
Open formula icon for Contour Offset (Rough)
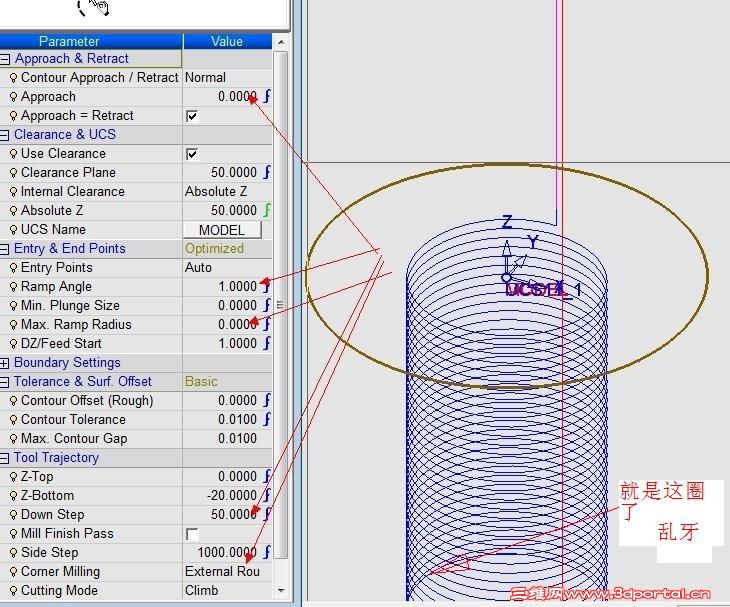tap(267, 400)
